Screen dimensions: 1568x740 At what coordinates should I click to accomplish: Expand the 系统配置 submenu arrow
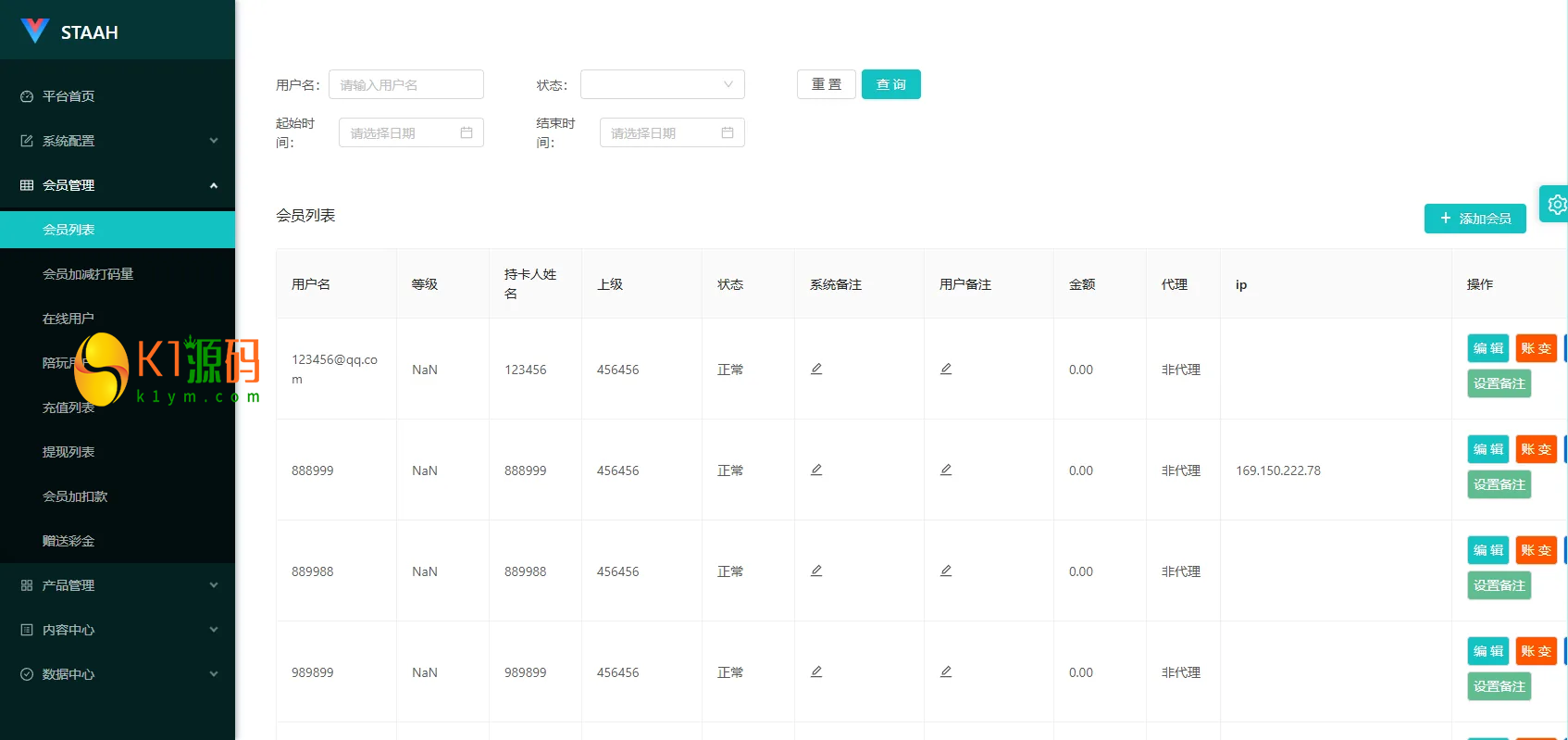coord(214,141)
